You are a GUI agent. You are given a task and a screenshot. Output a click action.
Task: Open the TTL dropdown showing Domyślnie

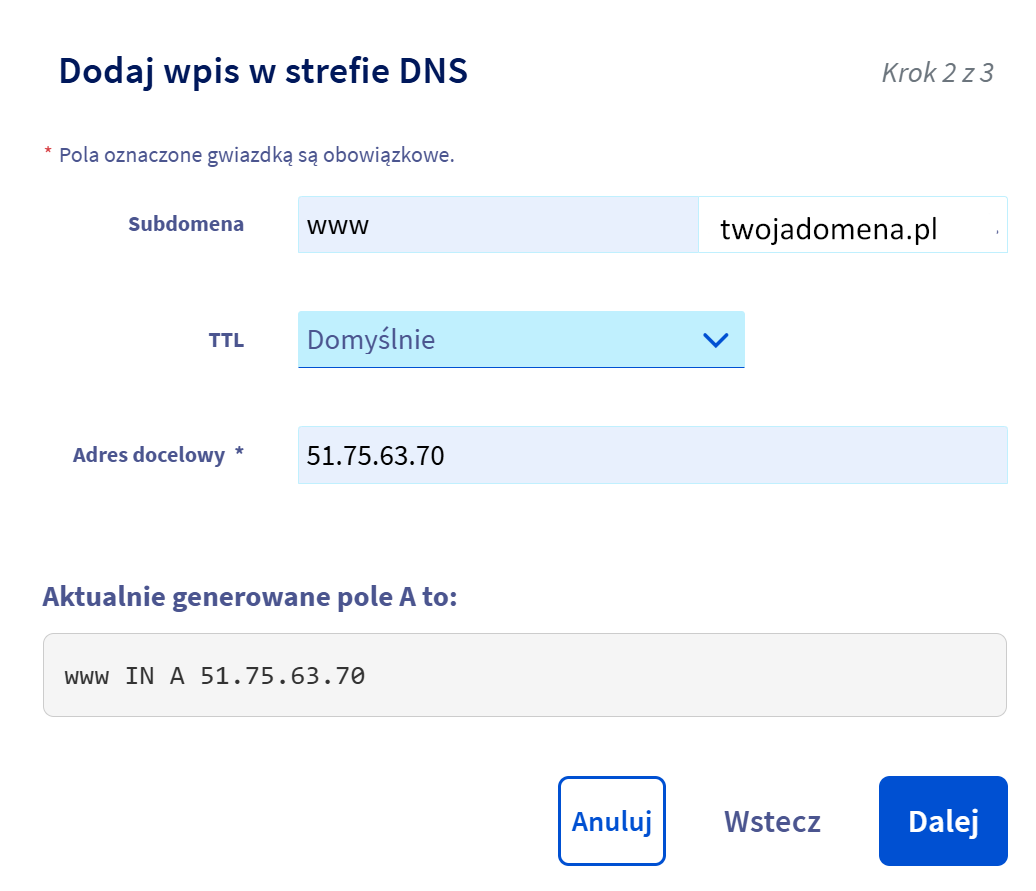coord(500,340)
